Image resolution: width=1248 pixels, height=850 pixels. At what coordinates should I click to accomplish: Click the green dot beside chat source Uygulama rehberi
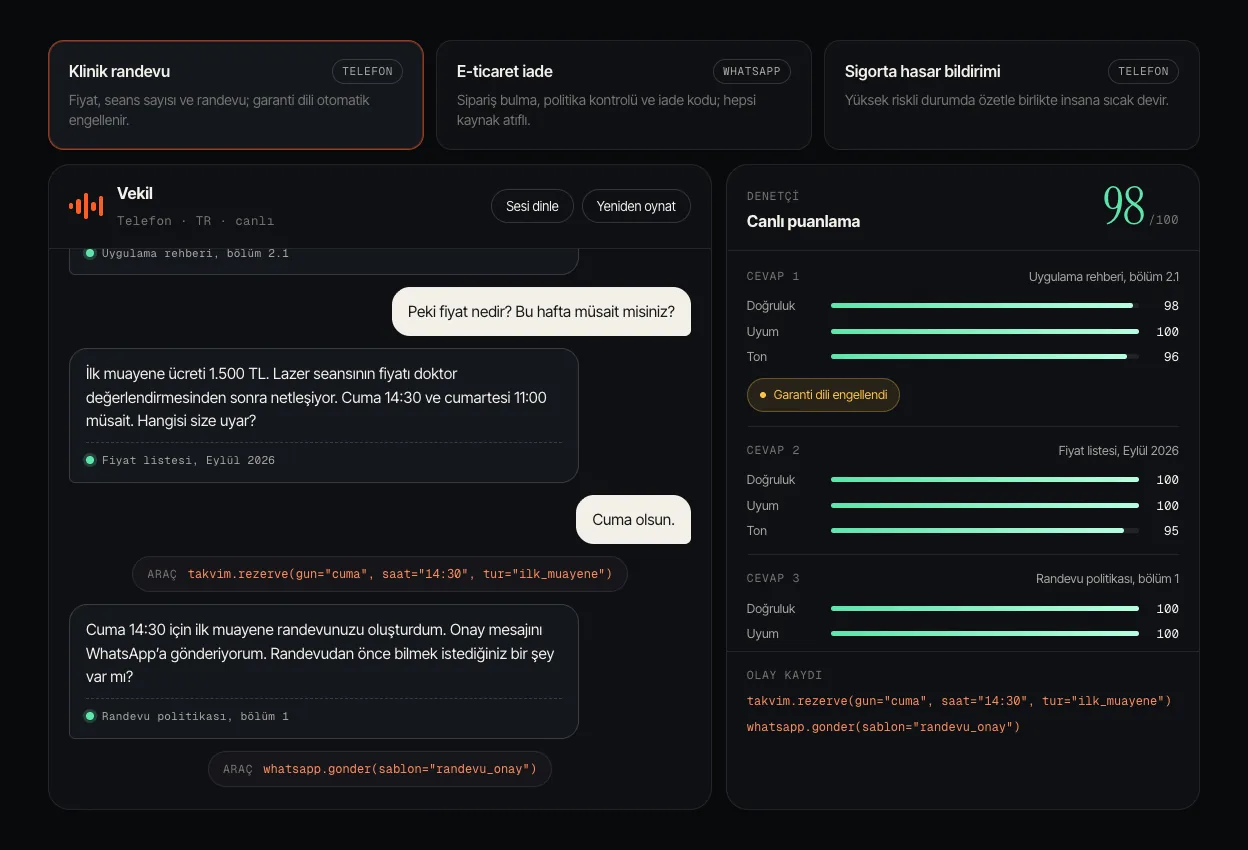click(x=90, y=253)
